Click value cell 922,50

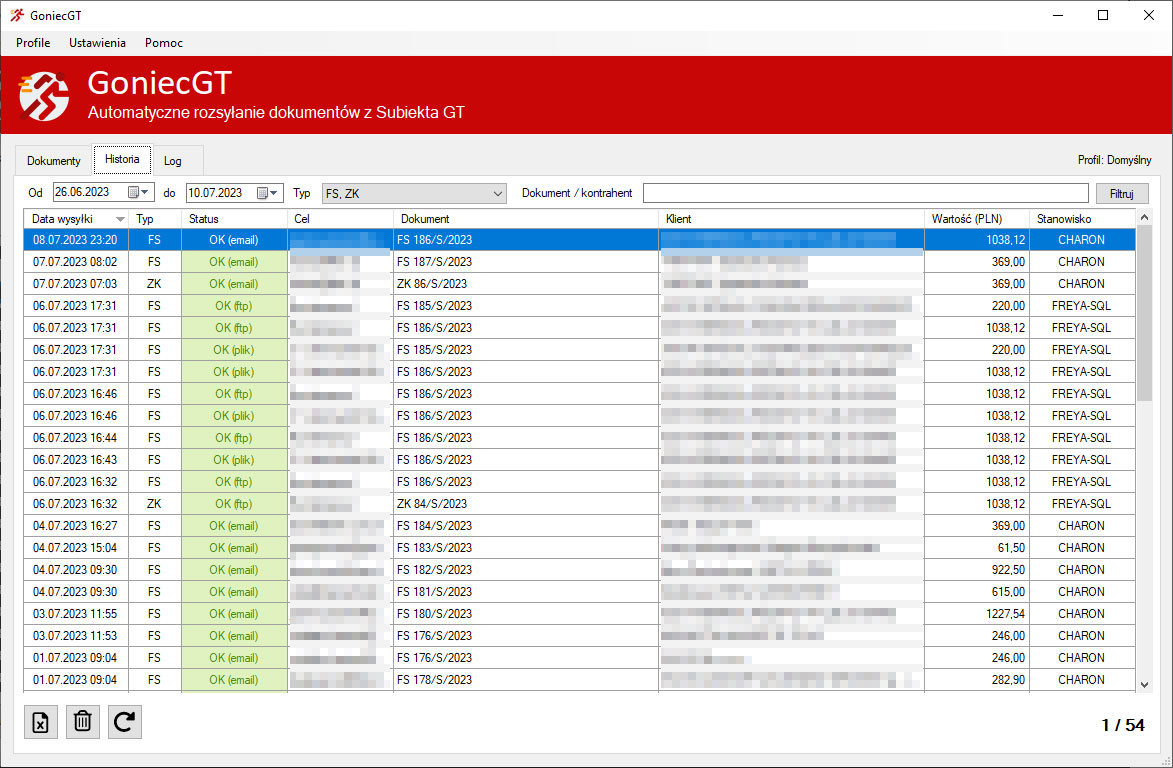tap(977, 570)
